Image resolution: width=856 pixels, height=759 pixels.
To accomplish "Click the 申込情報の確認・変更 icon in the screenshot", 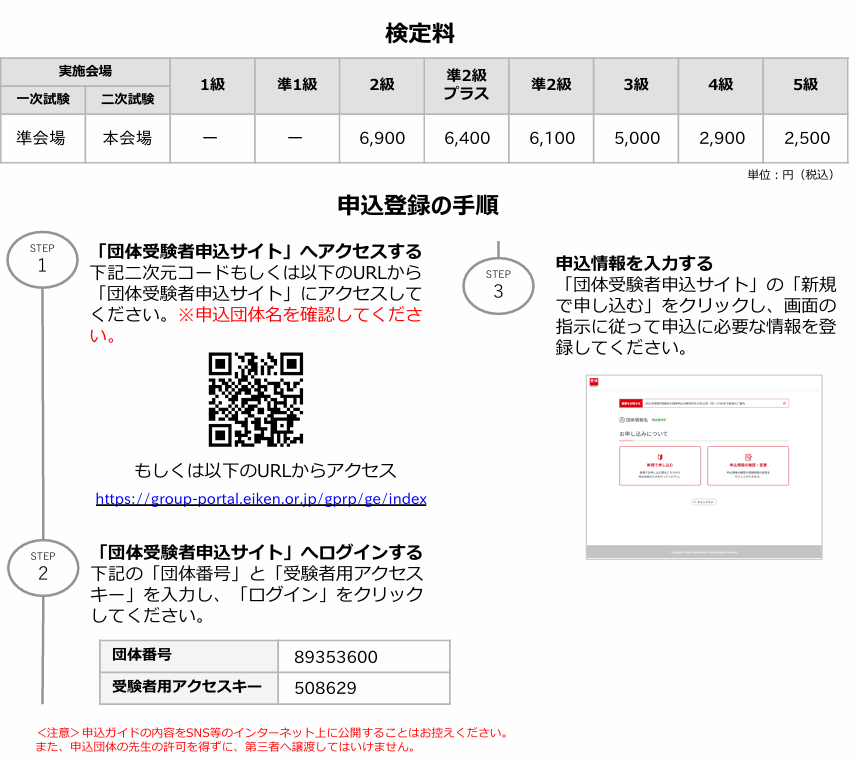I will point(747,456).
